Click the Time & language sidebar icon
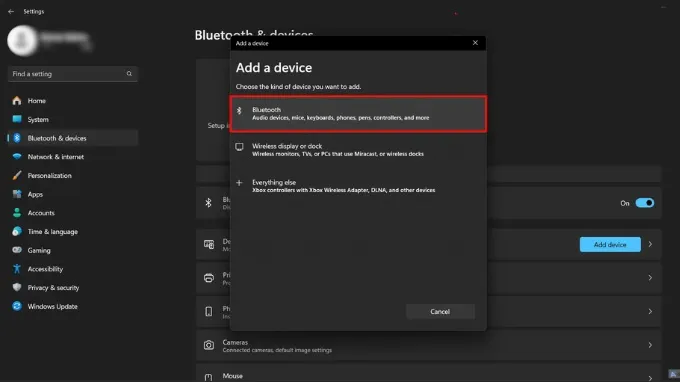 (x=17, y=231)
